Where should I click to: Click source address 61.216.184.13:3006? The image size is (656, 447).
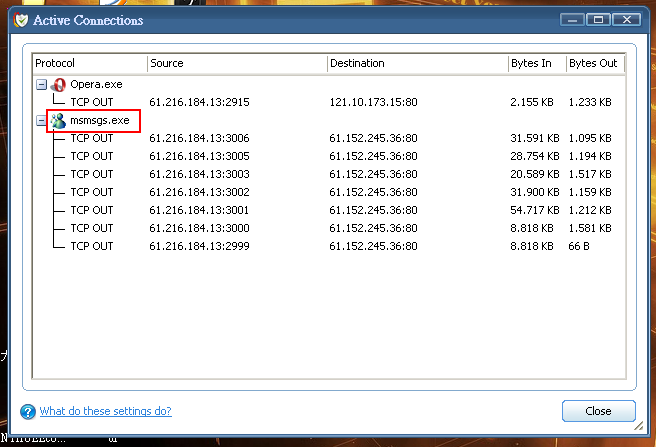[199, 138]
